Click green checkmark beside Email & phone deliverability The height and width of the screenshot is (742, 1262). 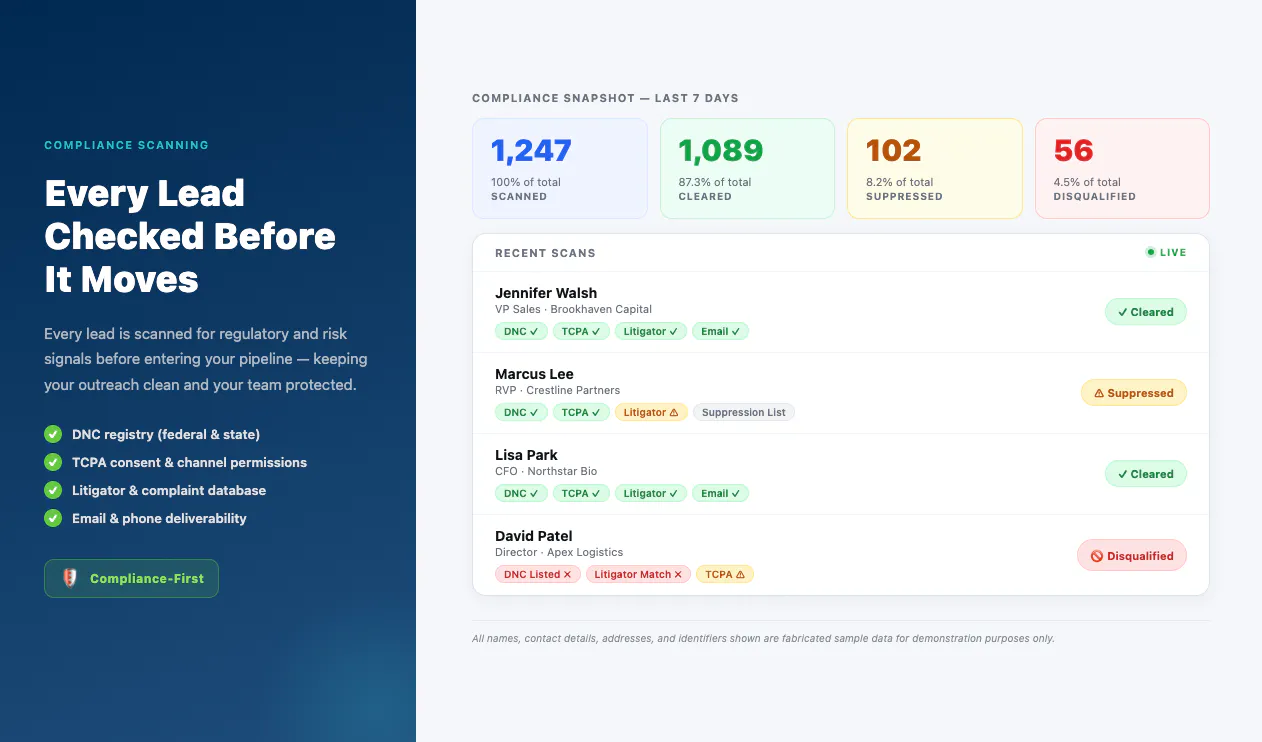coord(53,518)
